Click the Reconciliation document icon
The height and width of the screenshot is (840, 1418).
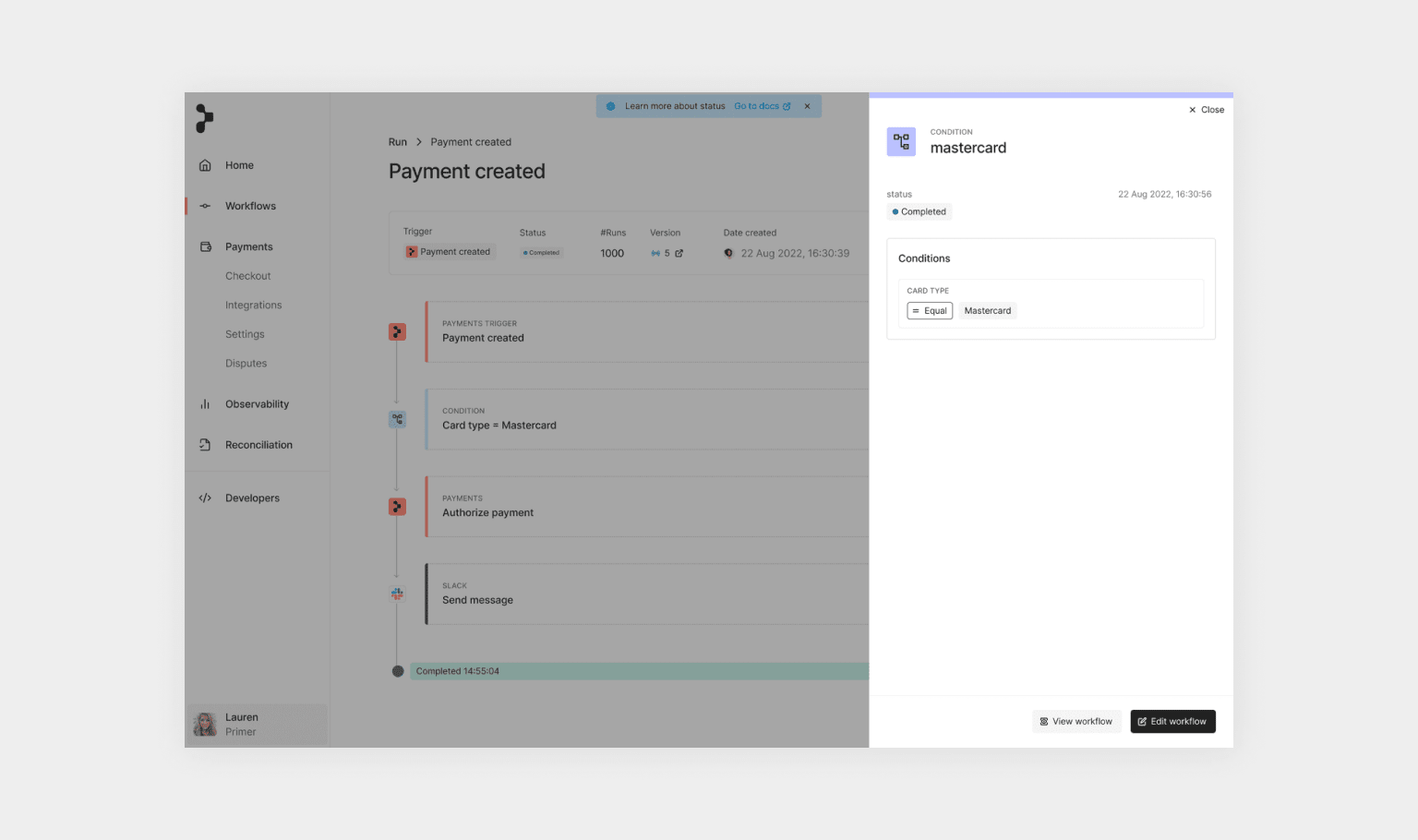205,445
